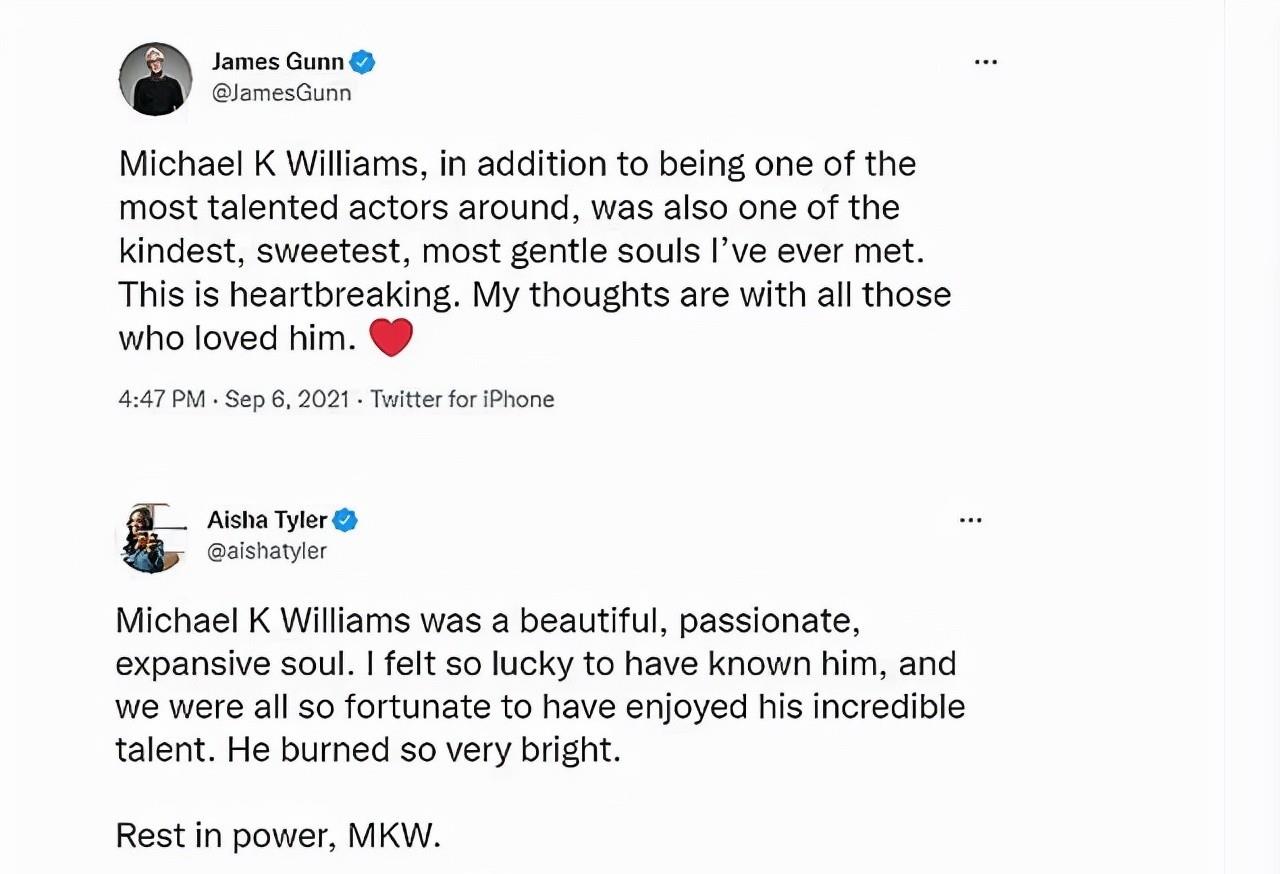Open more options on James Gunn's tweet
This screenshot has height=874, width=1280.
(x=985, y=62)
